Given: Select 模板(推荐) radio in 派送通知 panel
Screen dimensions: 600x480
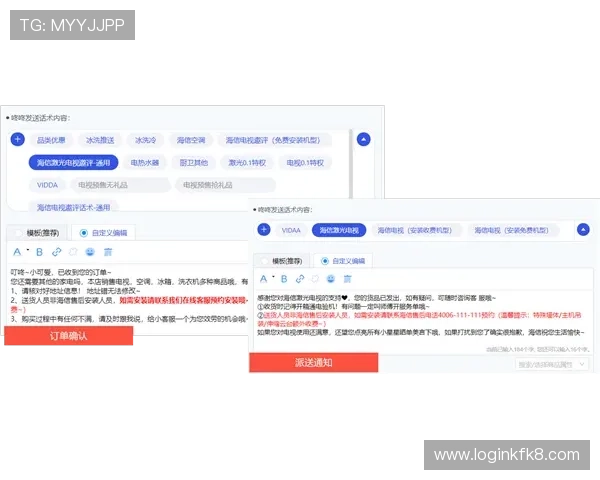Looking at the screenshot, I should pyautogui.click(x=264, y=261).
